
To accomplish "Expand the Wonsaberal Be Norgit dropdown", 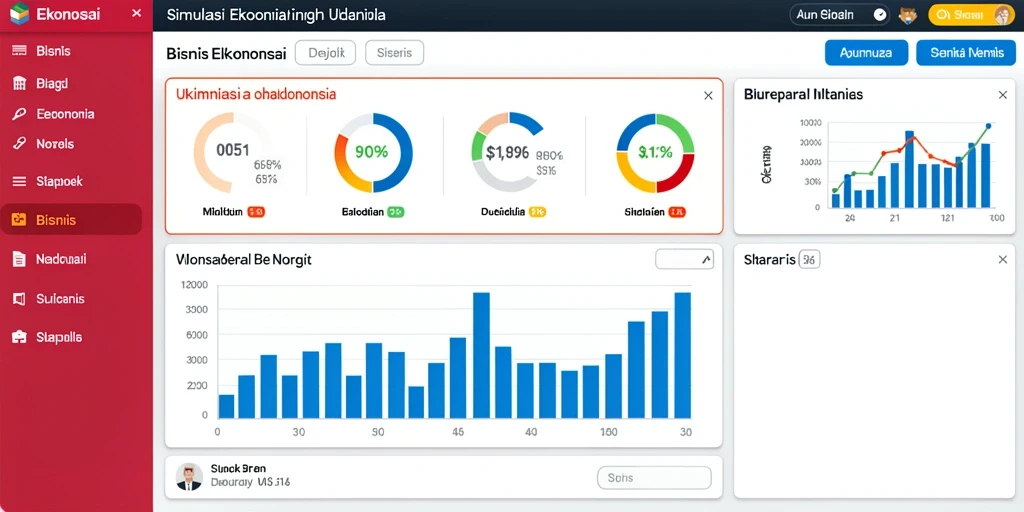I will point(684,259).
